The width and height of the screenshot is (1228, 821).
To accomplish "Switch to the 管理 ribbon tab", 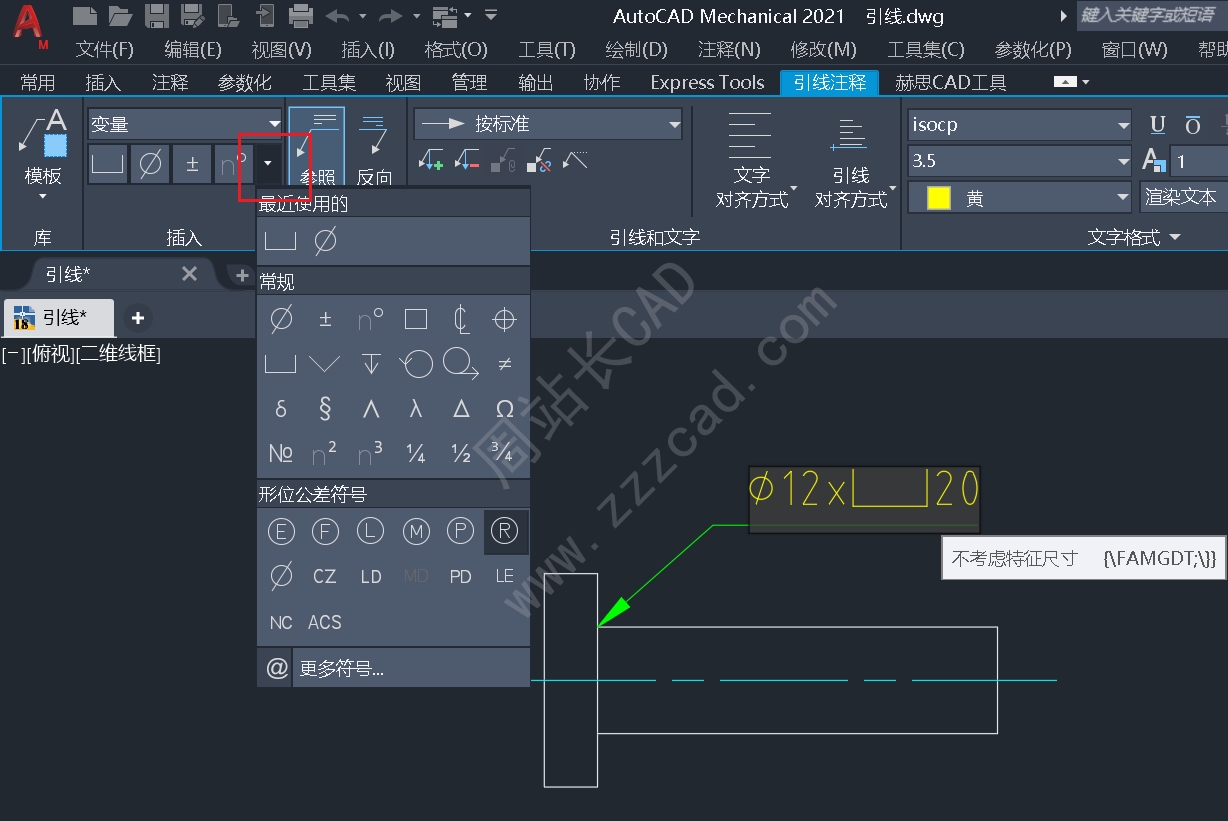I will click(x=469, y=83).
